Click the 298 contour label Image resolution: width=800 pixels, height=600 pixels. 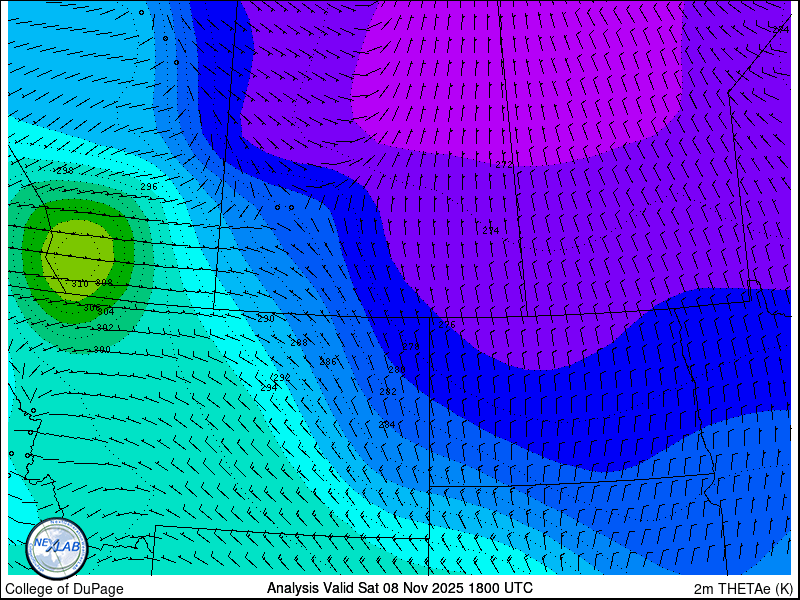click(65, 171)
